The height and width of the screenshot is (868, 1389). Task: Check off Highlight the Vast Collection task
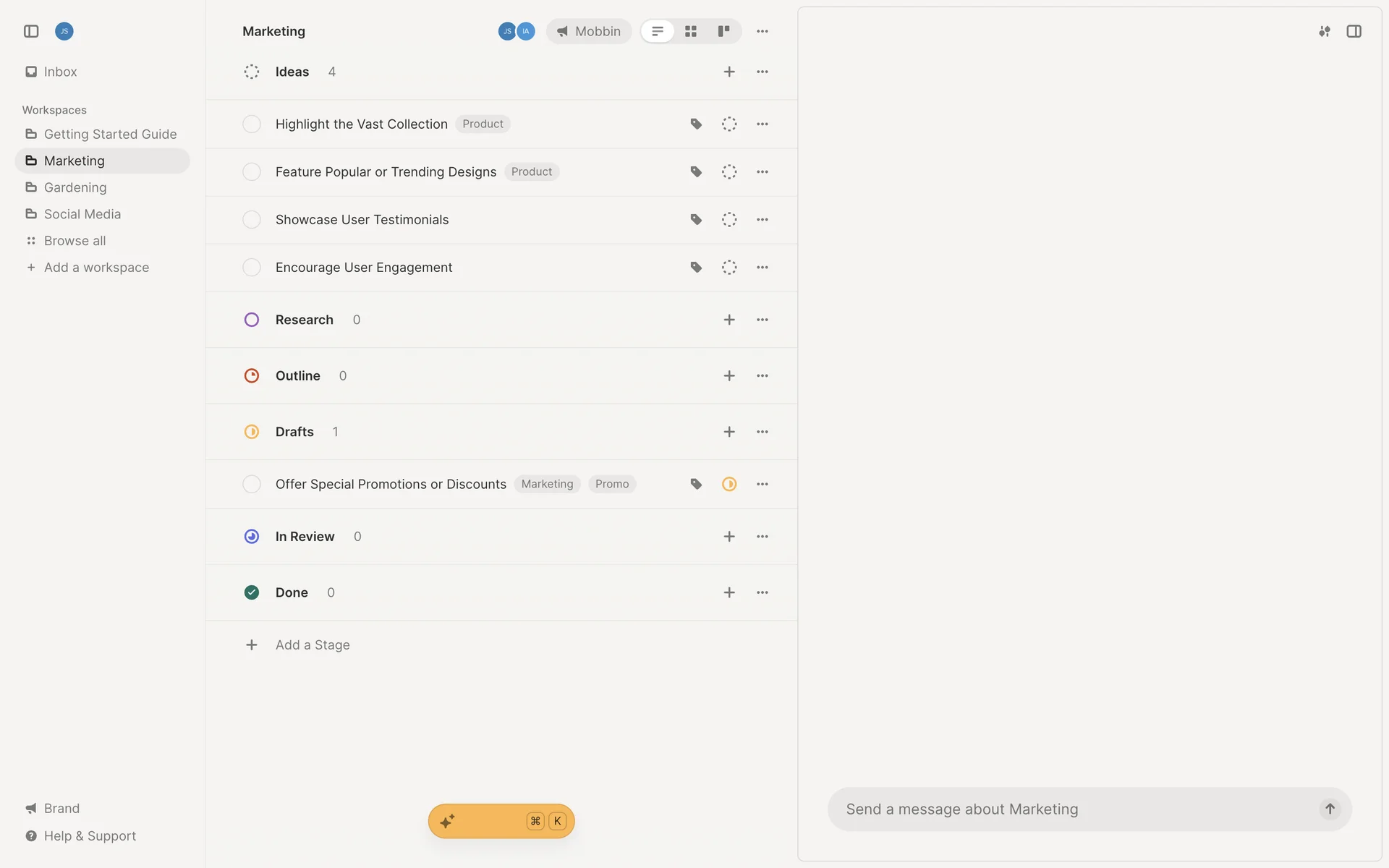[x=252, y=124]
